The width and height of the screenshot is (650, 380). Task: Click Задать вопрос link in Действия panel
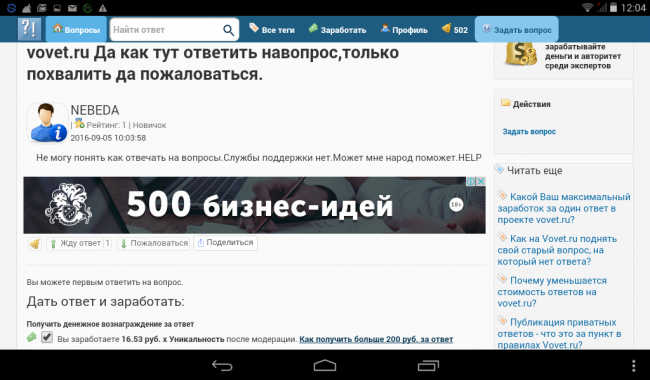point(529,131)
